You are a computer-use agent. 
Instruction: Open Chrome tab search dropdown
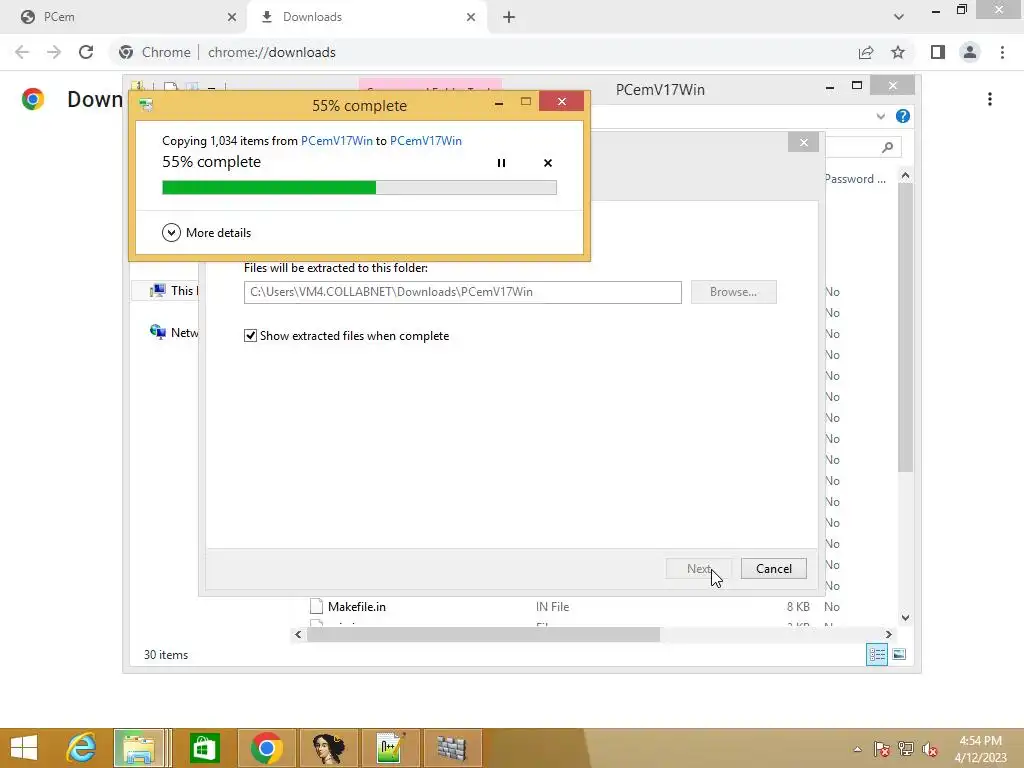click(x=899, y=17)
